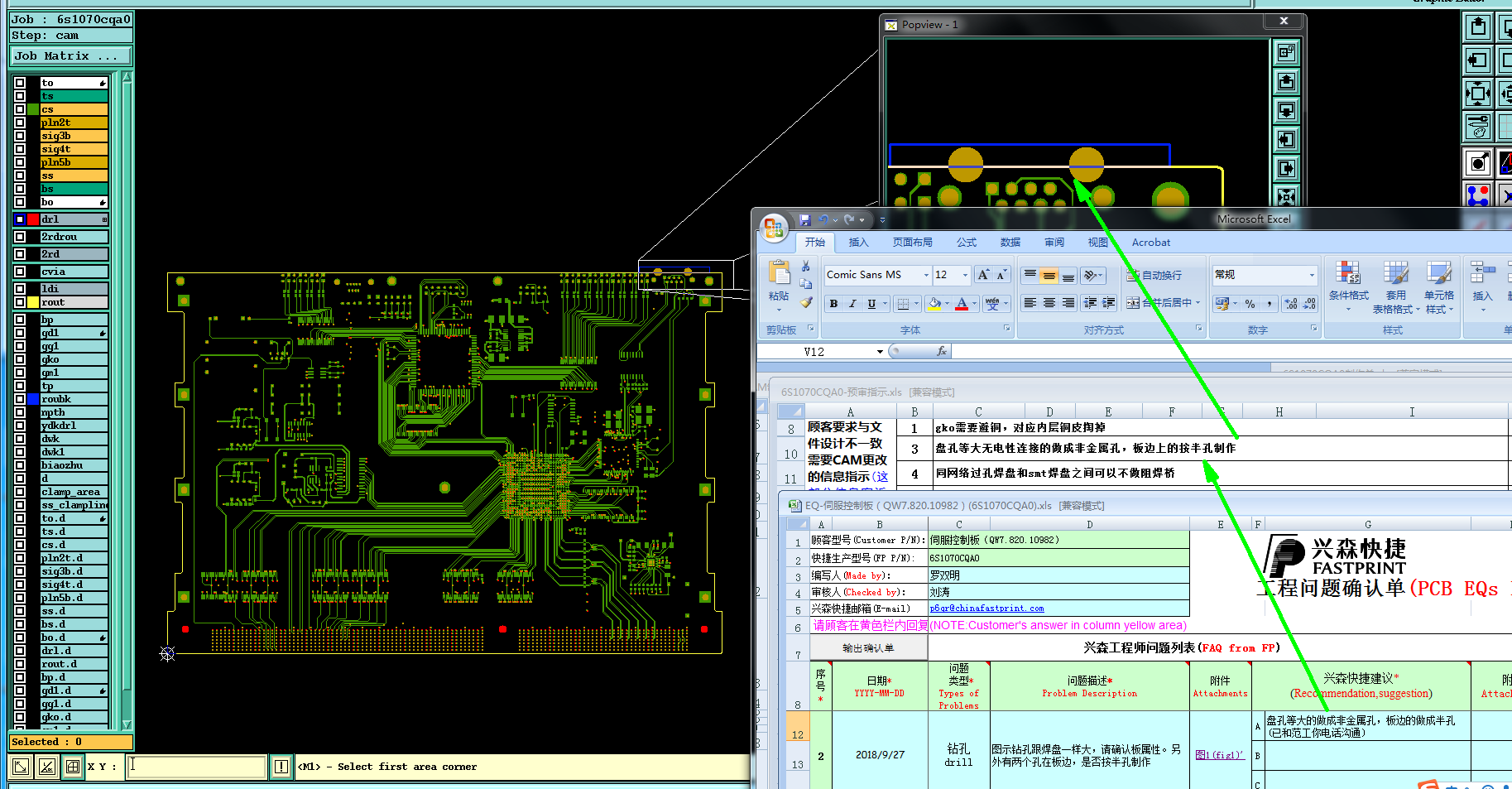Switch to the 审阅 ribbon tab
Screen dimensions: 1512x789
click(1054, 243)
